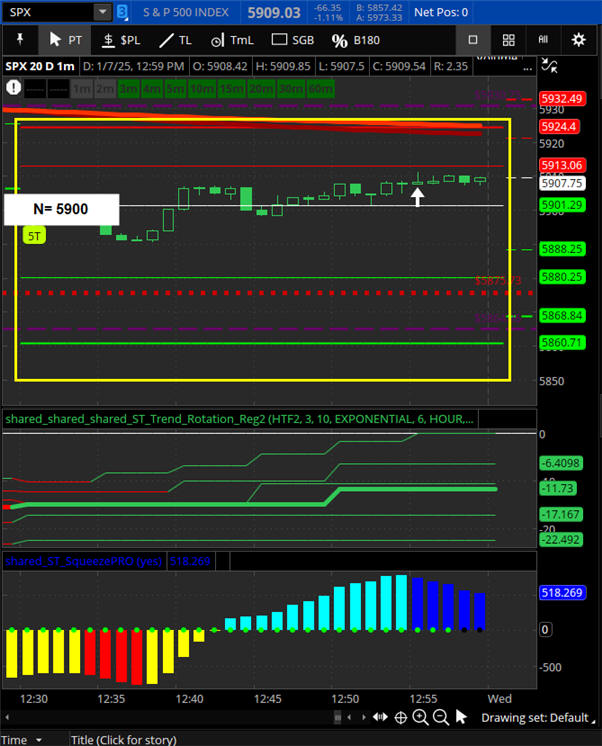The height and width of the screenshot is (746, 602).
Task: Switch to single chart layout icon
Action: 473,39
